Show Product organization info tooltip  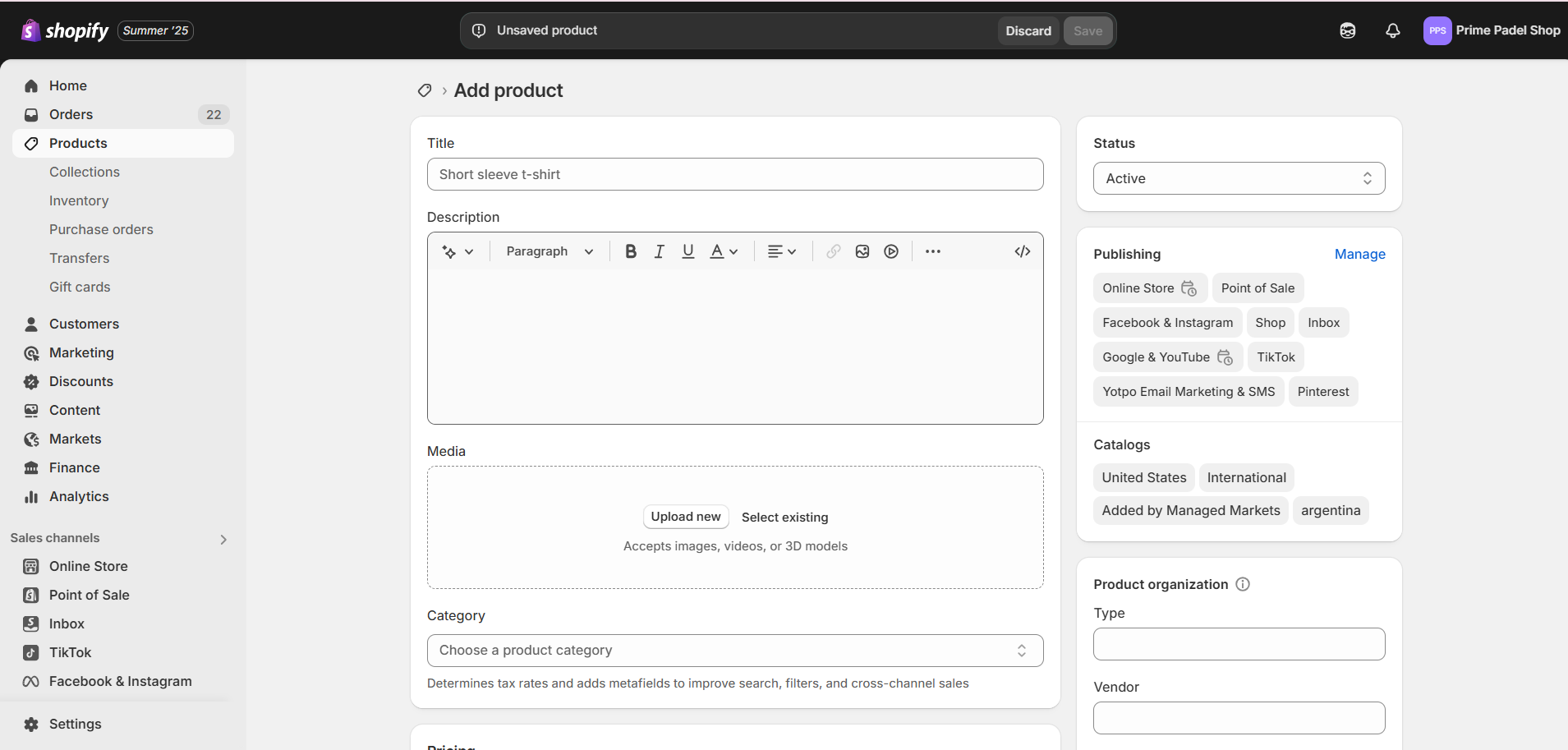1243,584
